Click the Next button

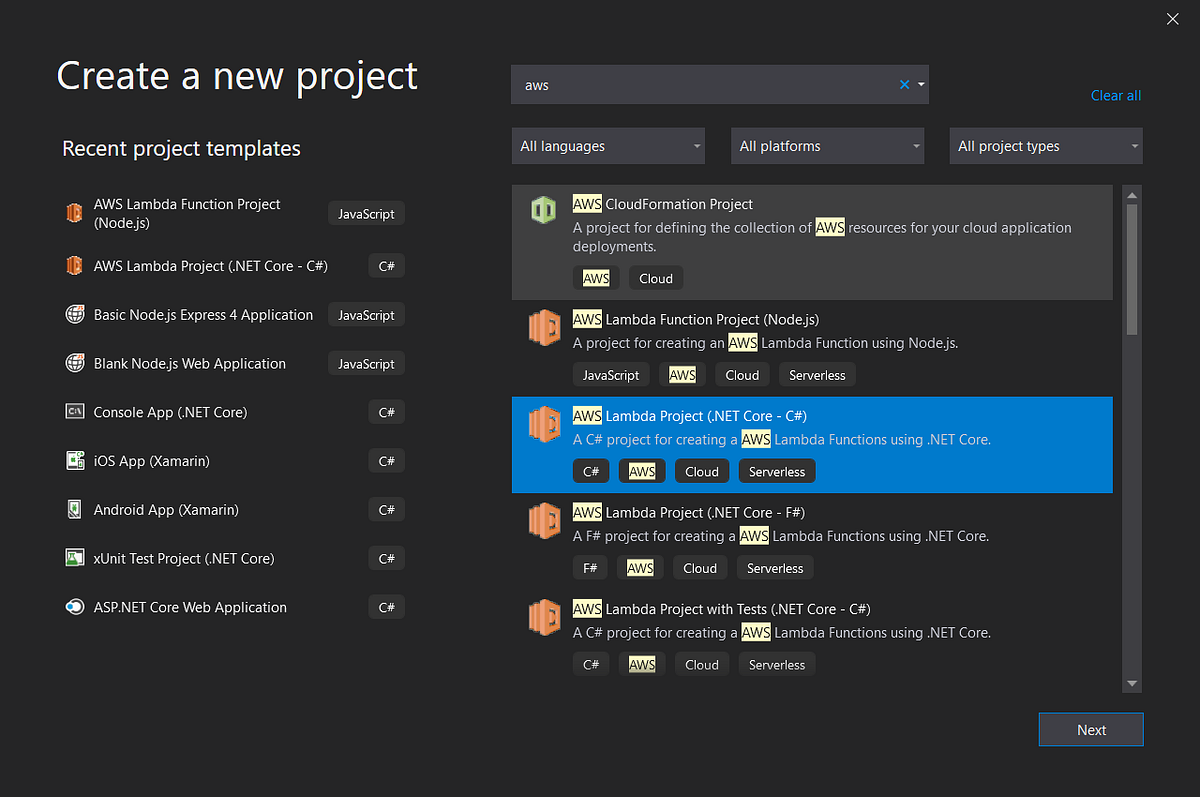1090,729
